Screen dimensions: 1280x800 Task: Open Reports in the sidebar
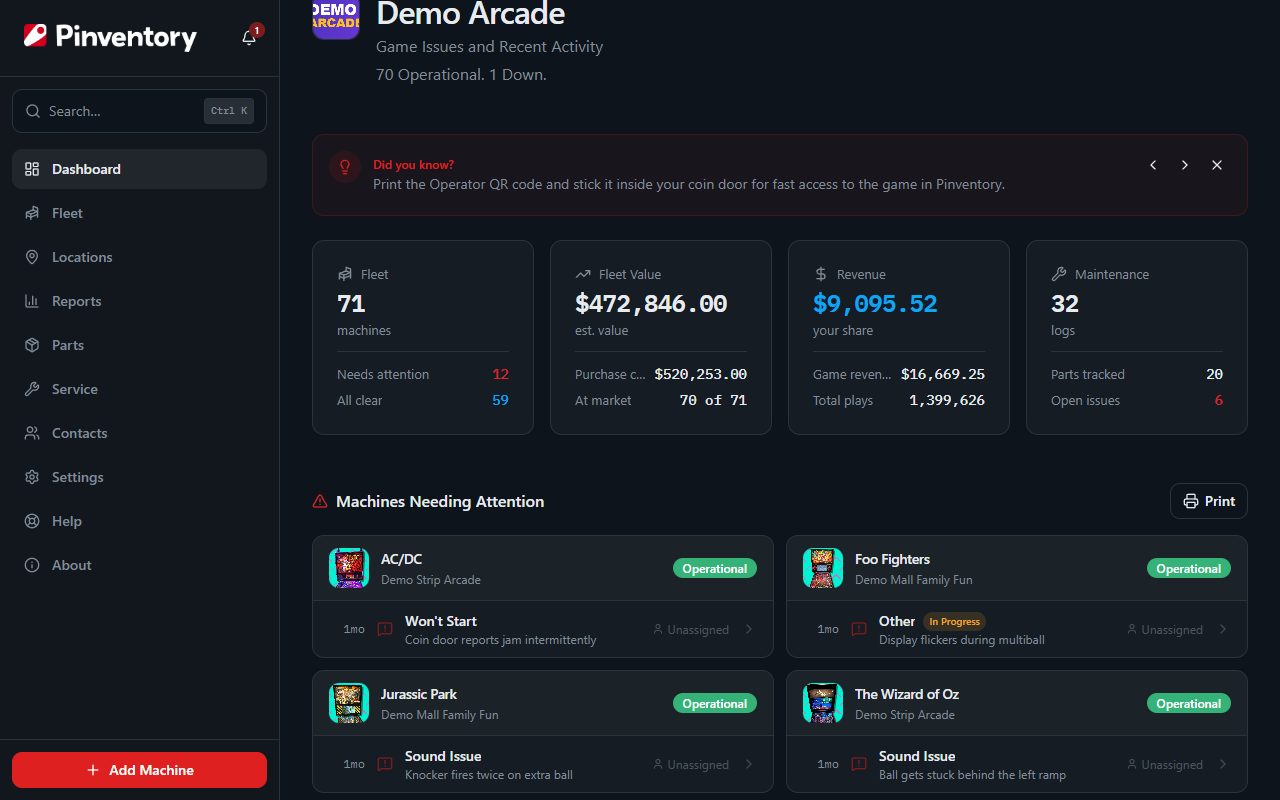pyautogui.click(x=139, y=301)
